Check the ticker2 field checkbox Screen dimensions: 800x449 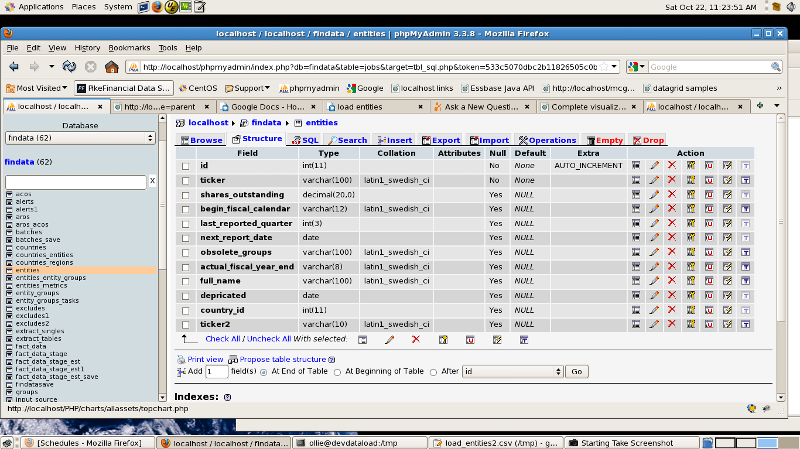point(185,325)
